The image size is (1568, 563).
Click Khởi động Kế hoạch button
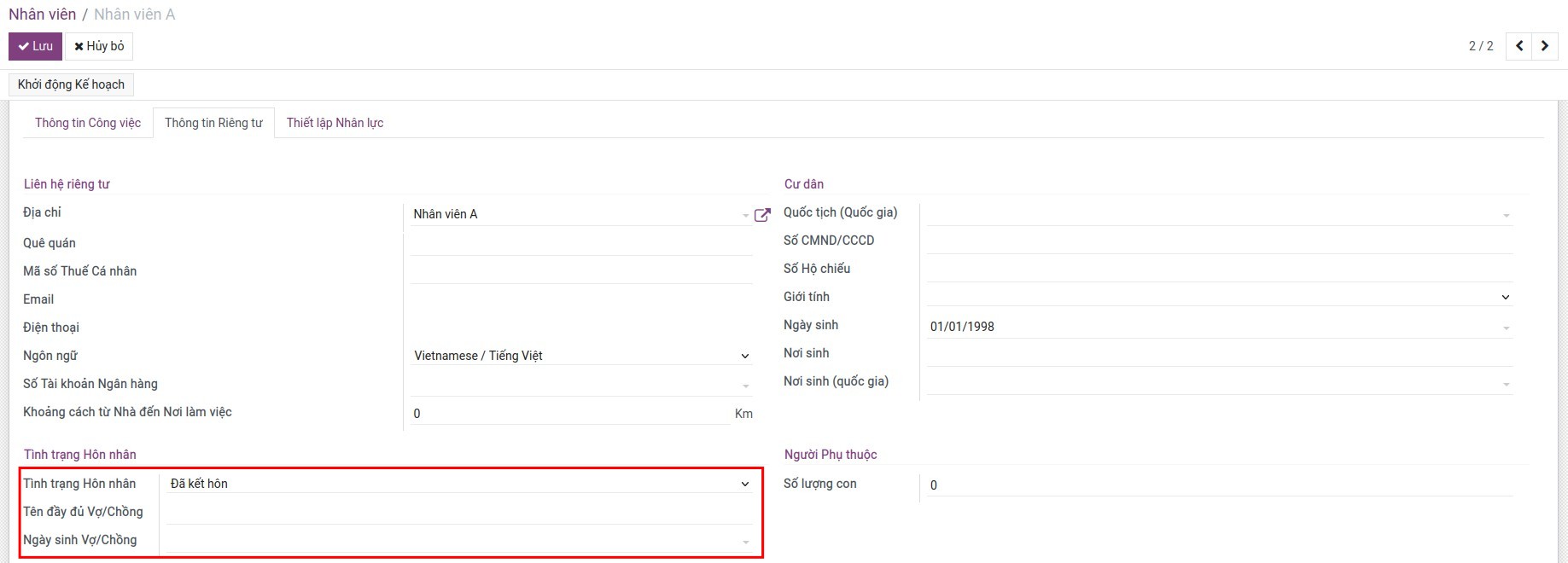[x=71, y=84]
